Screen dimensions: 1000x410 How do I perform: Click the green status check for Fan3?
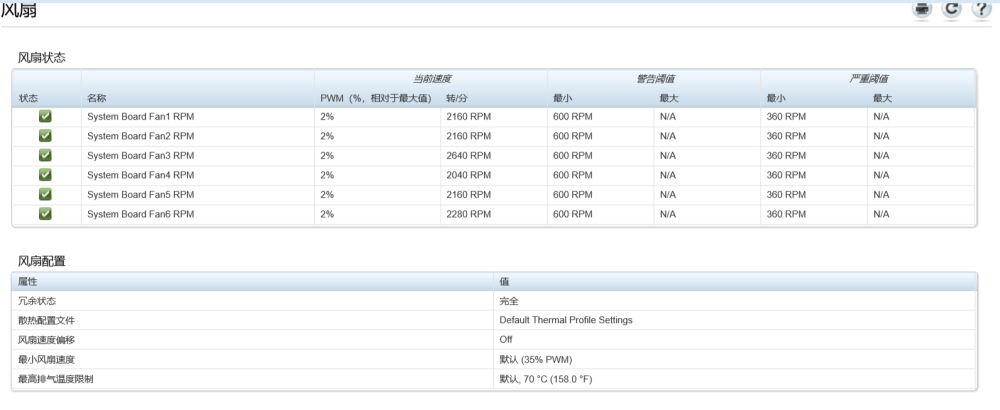45,156
